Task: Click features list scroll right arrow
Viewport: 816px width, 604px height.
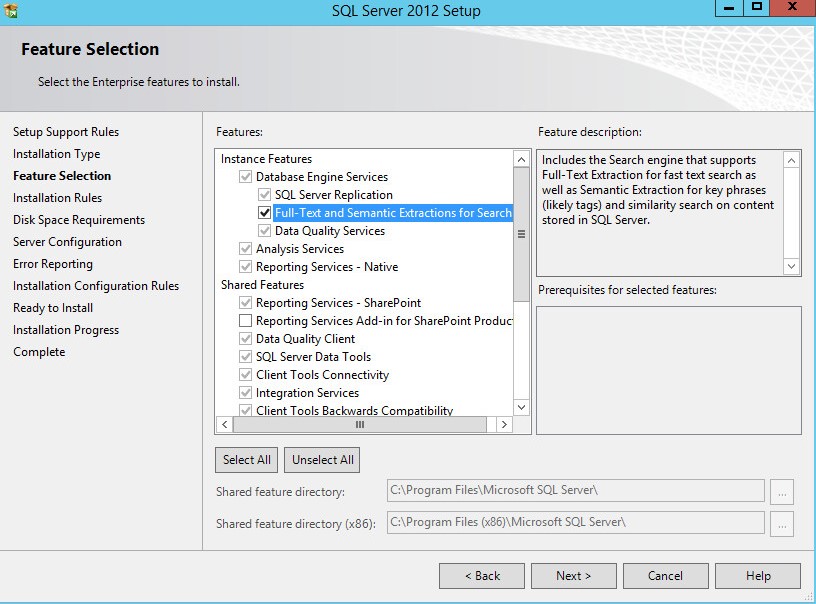Action: pyautogui.click(x=504, y=425)
